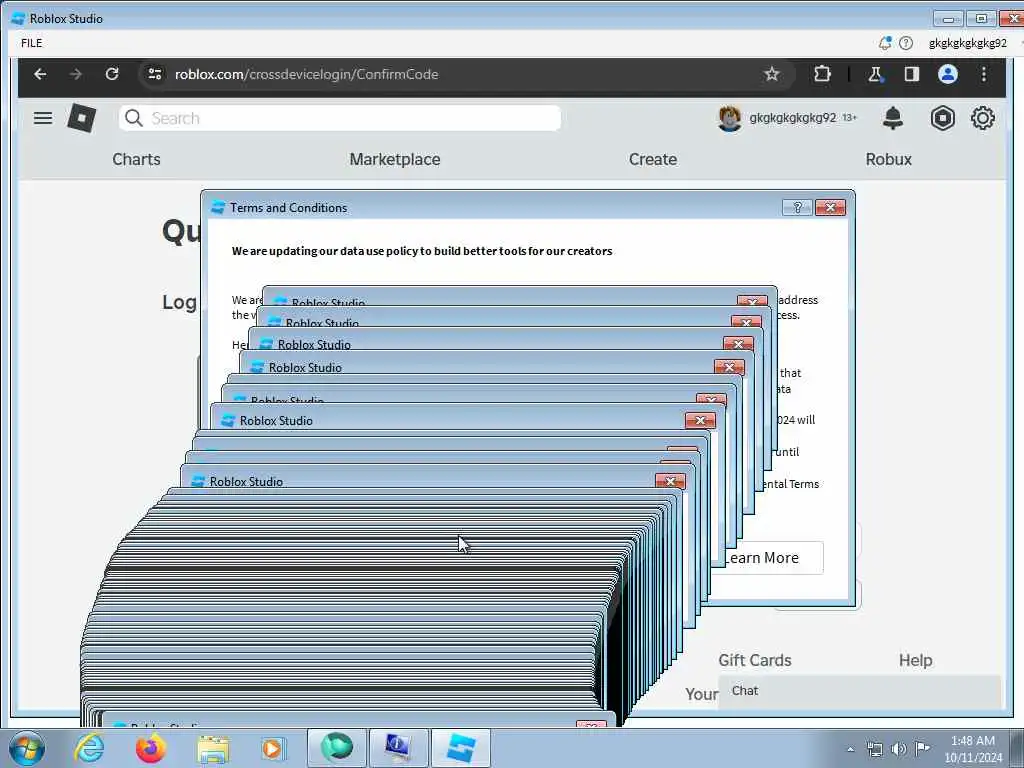Open the browser extensions puzzle icon
This screenshot has width=1024, height=768.
point(822,74)
